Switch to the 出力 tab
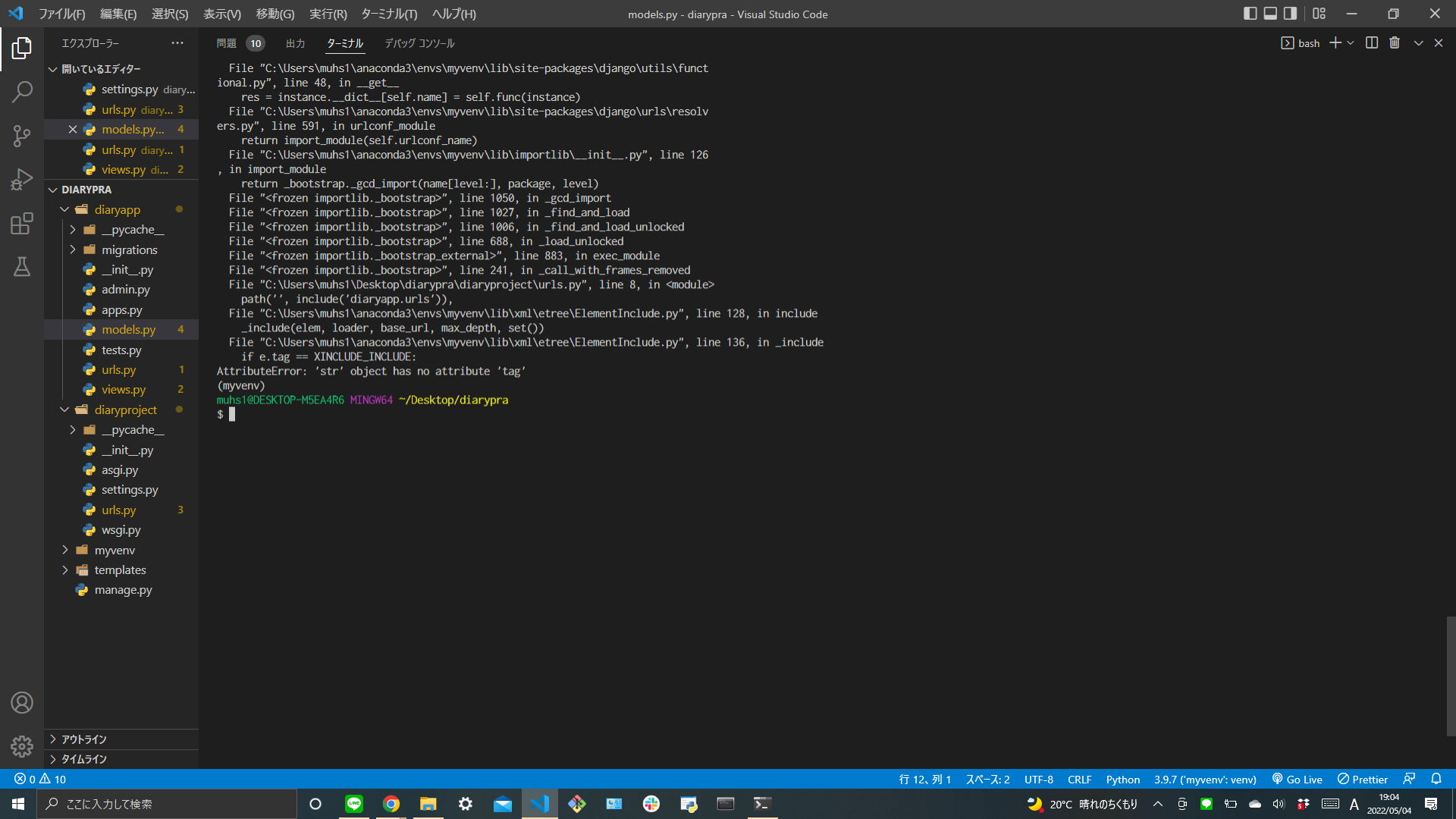This screenshot has height=819, width=1456. pos(296,43)
